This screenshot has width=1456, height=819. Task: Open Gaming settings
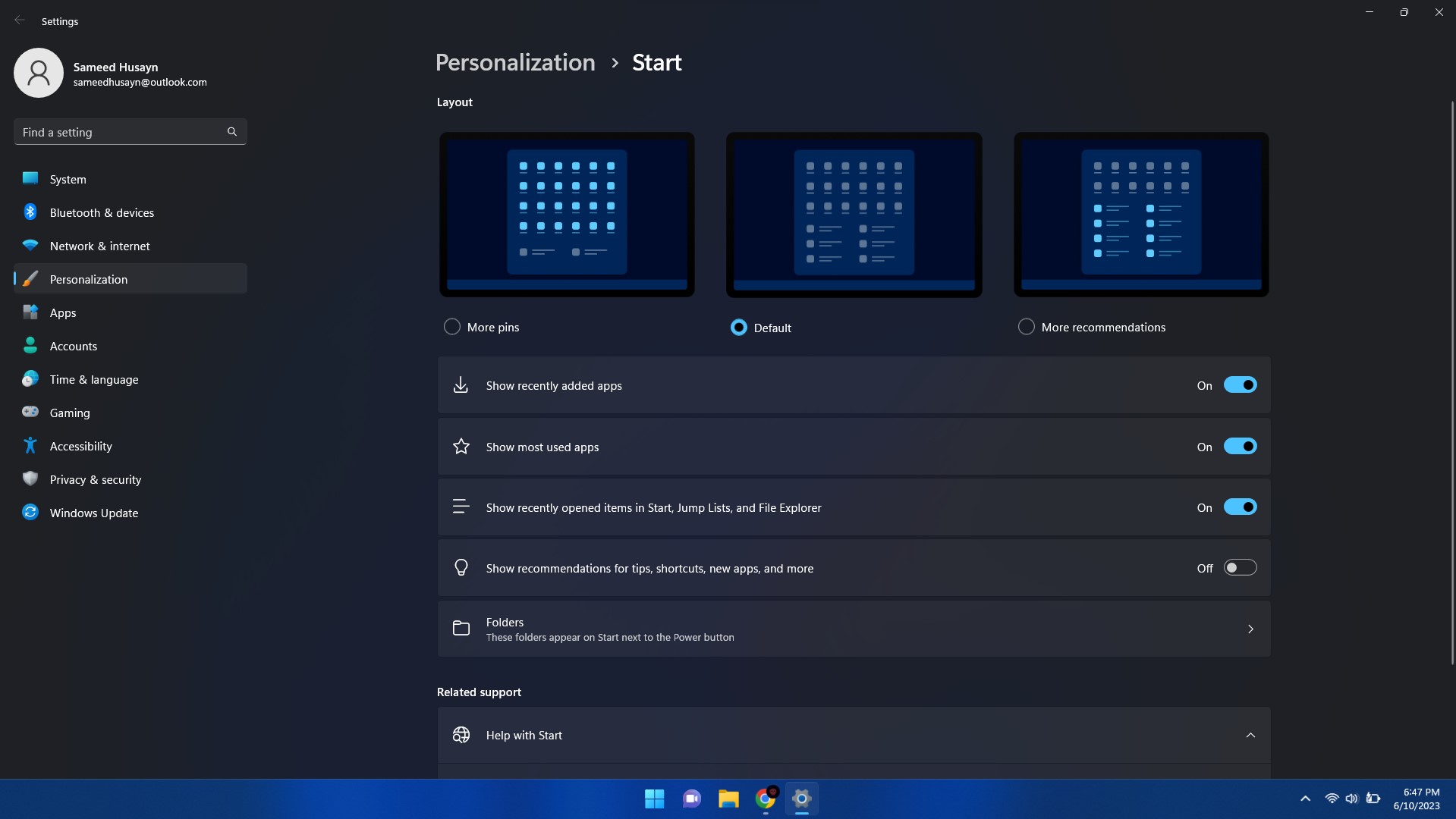(131, 413)
